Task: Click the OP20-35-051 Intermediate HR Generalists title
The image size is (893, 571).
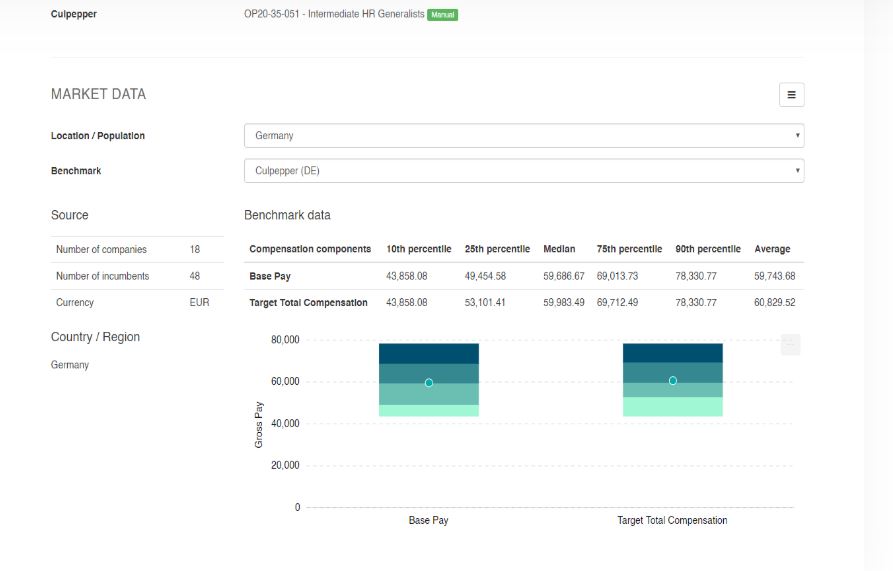Action: [x=334, y=15]
